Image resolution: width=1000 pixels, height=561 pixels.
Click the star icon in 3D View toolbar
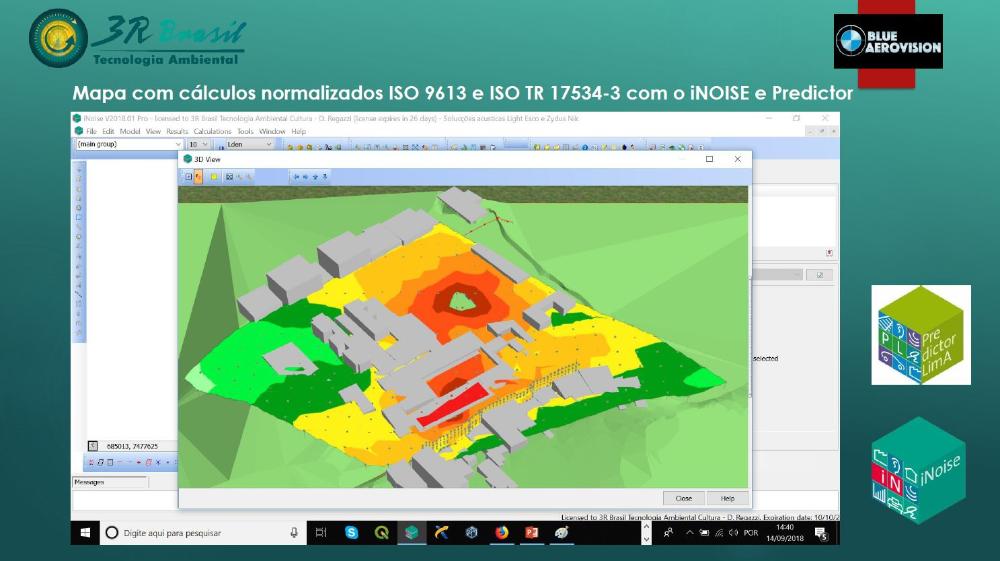click(x=316, y=177)
